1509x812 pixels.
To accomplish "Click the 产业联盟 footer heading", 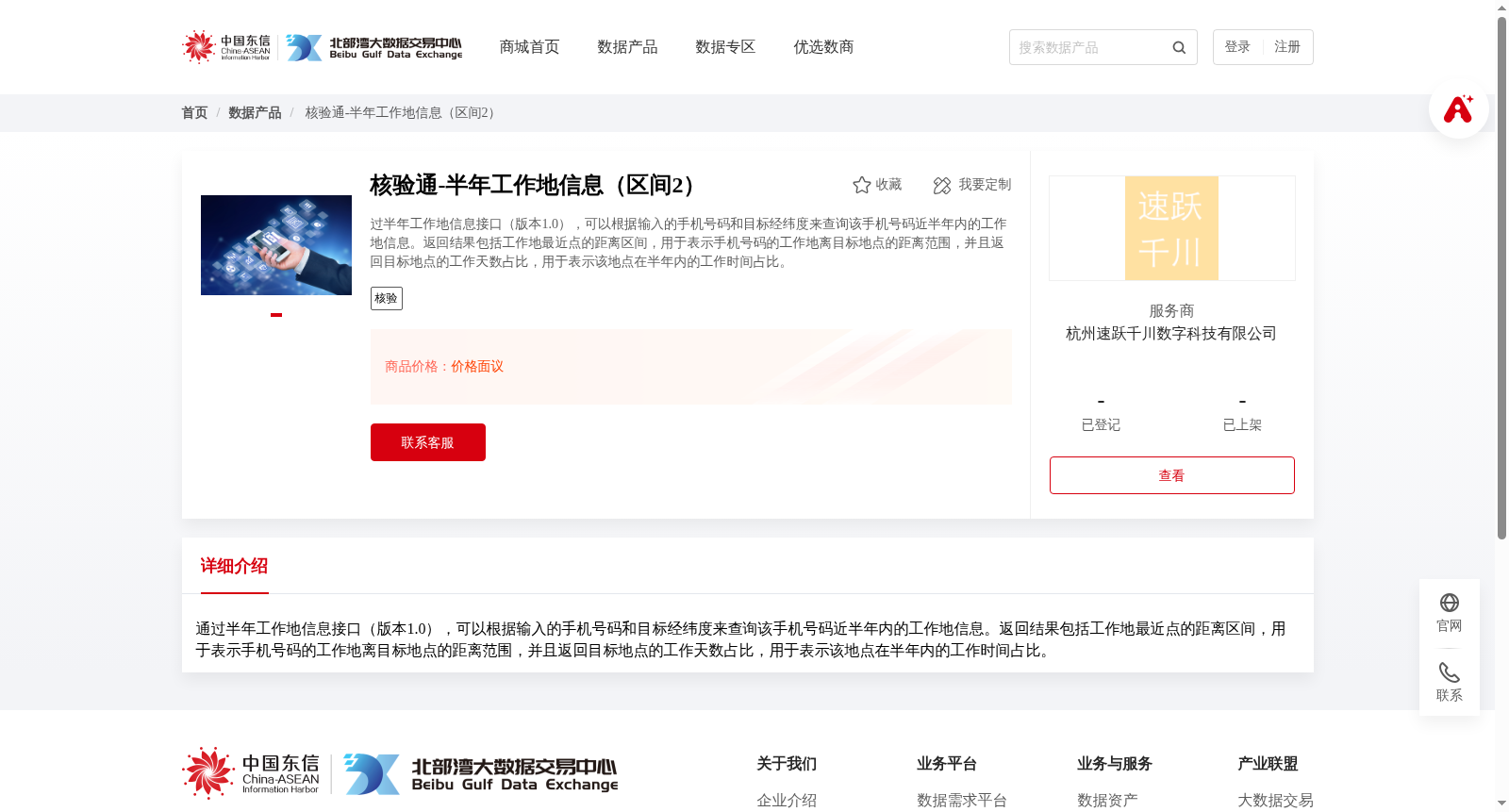I will 1268,764.
